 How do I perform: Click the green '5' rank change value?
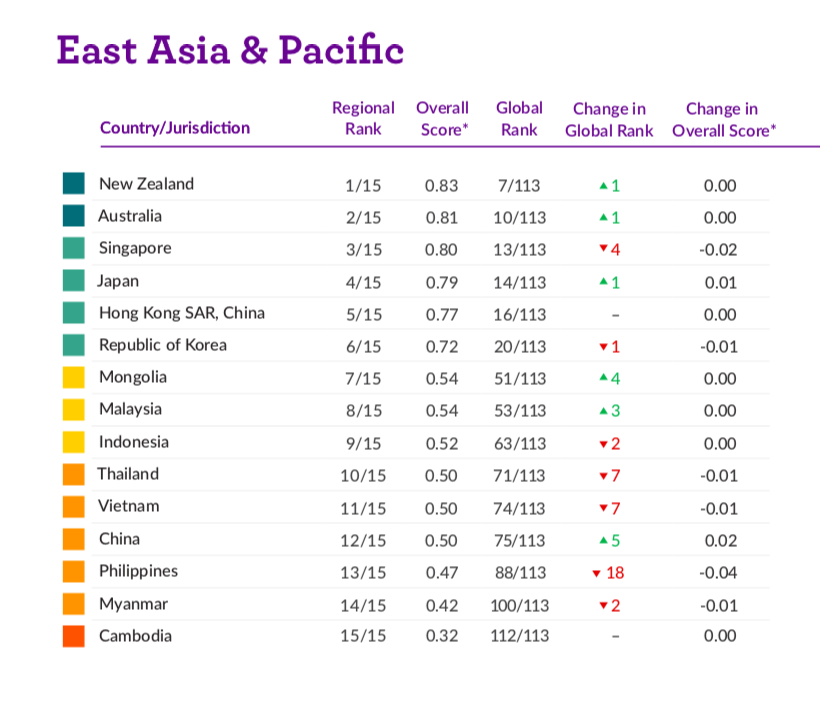[616, 541]
